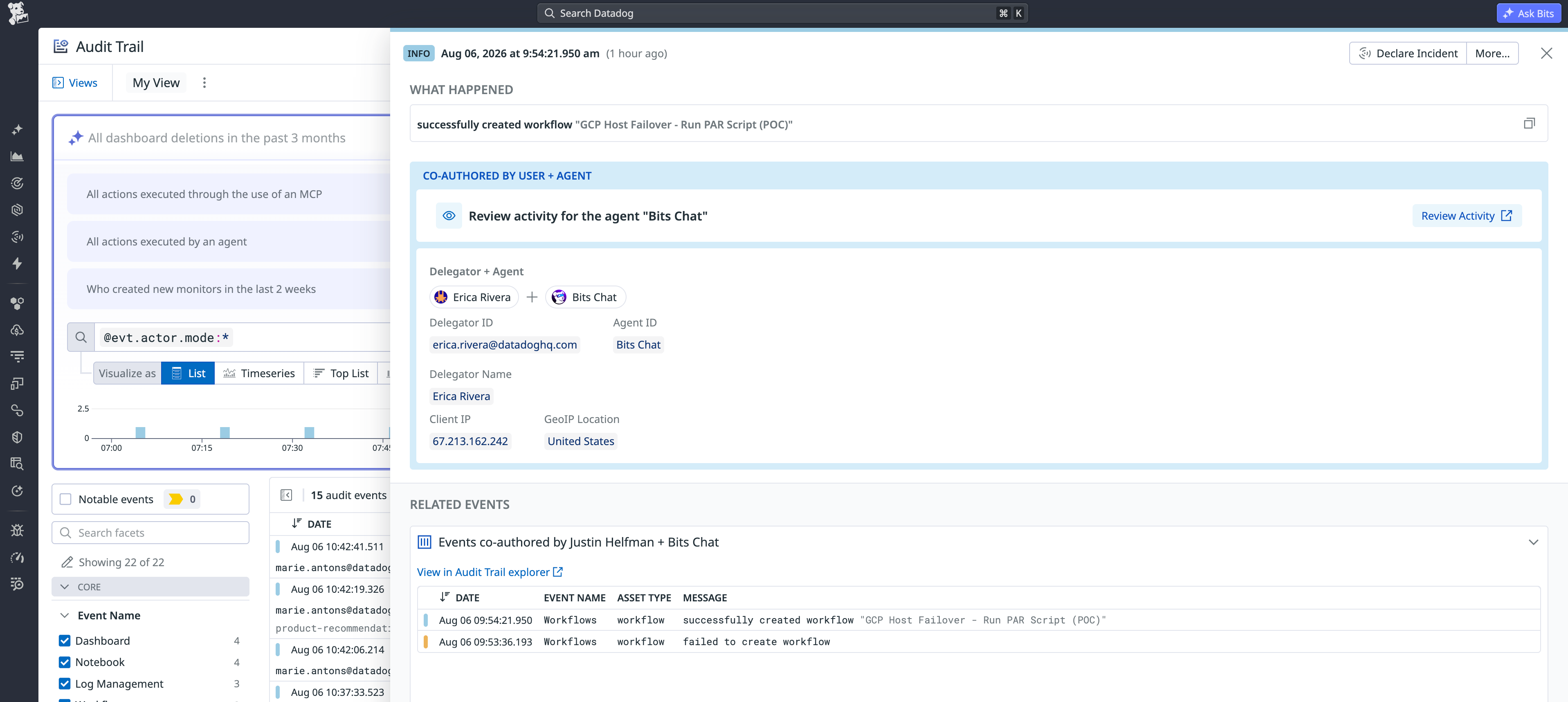Collapse the co-authored Related Events section

pos(1533,542)
